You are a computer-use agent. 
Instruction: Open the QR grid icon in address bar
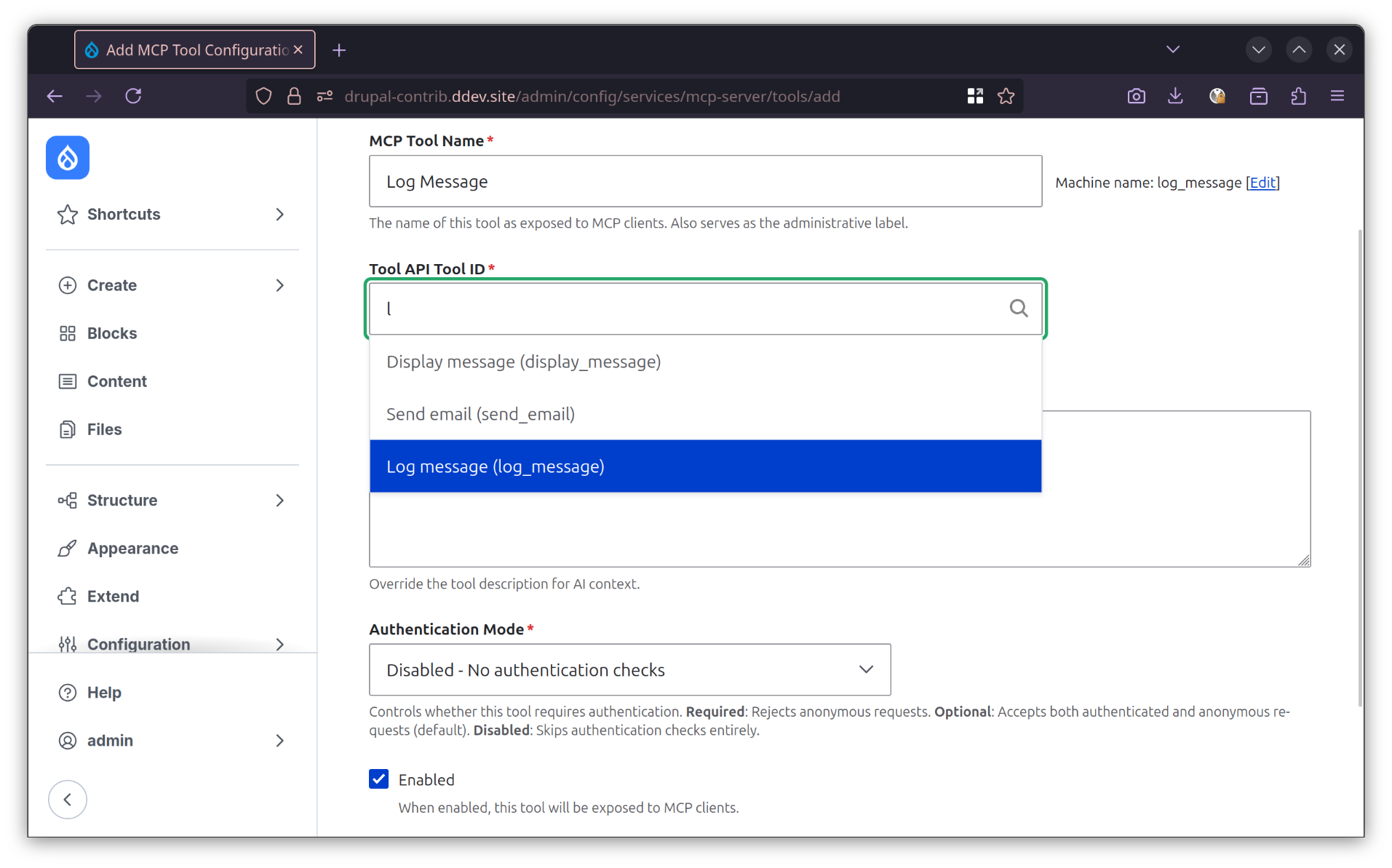[975, 96]
